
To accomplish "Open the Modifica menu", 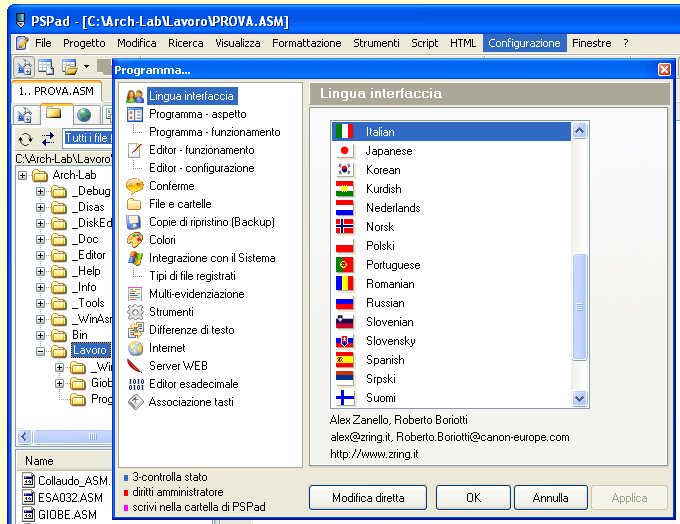I will pyautogui.click(x=137, y=43).
